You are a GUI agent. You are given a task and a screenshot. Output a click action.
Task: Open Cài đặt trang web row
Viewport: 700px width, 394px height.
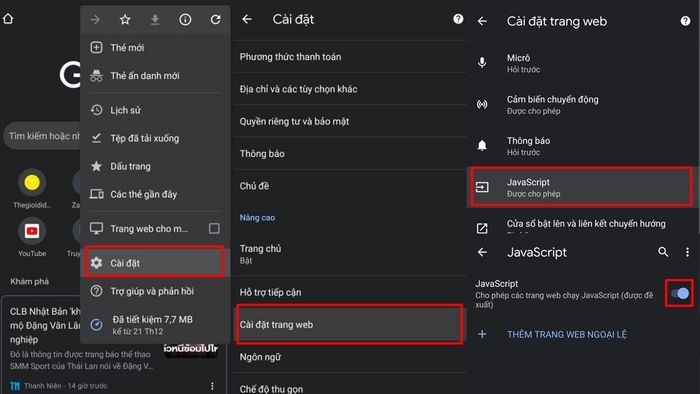point(350,324)
